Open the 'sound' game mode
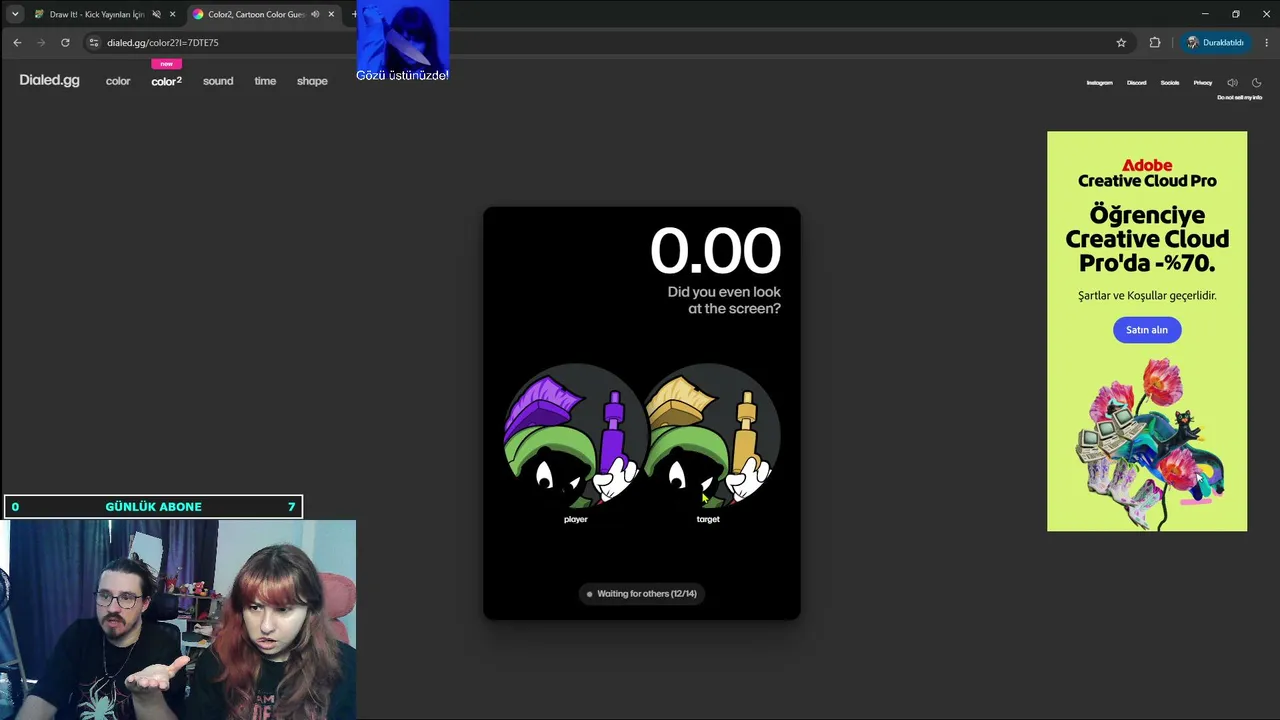The width and height of the screenshot is (1280, 720). click(x=218, y=81)
